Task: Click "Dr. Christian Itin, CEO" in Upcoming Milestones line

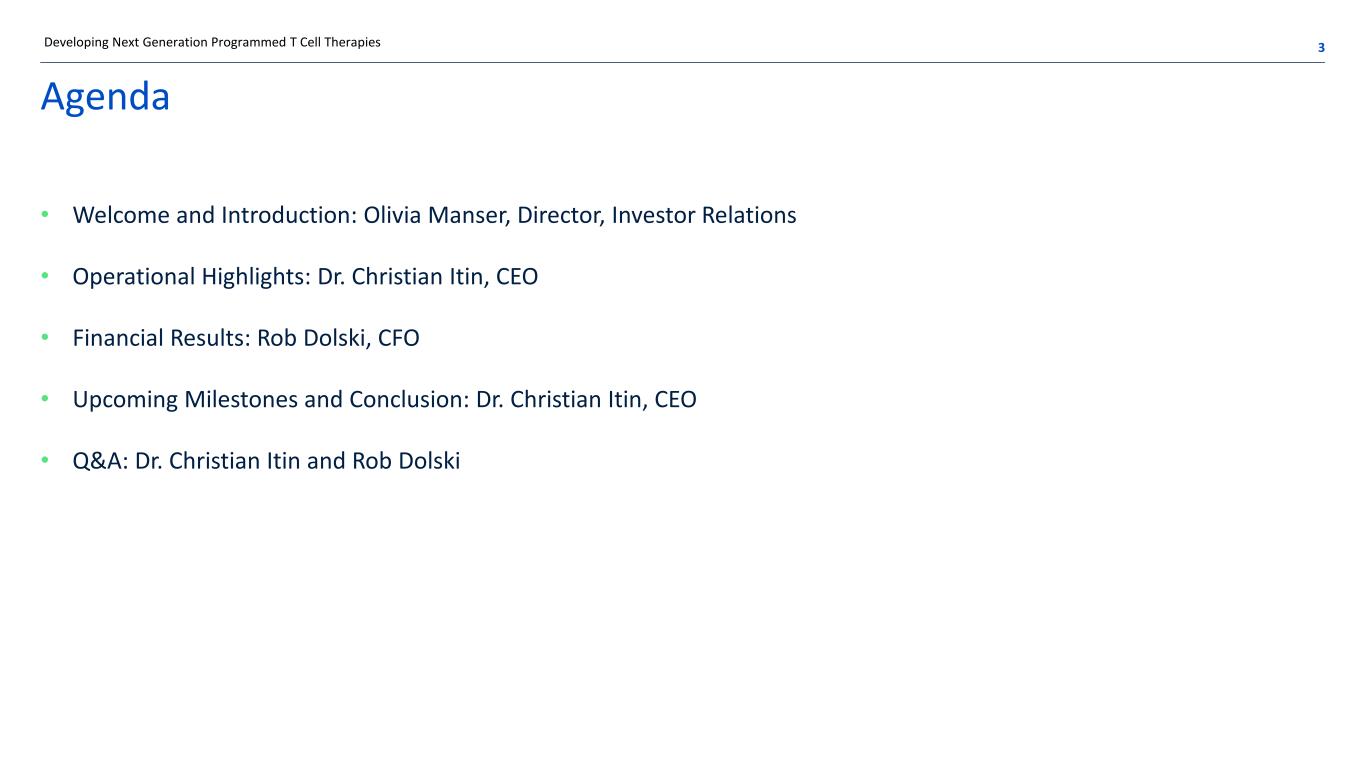Action: click(x=586, y=400)
